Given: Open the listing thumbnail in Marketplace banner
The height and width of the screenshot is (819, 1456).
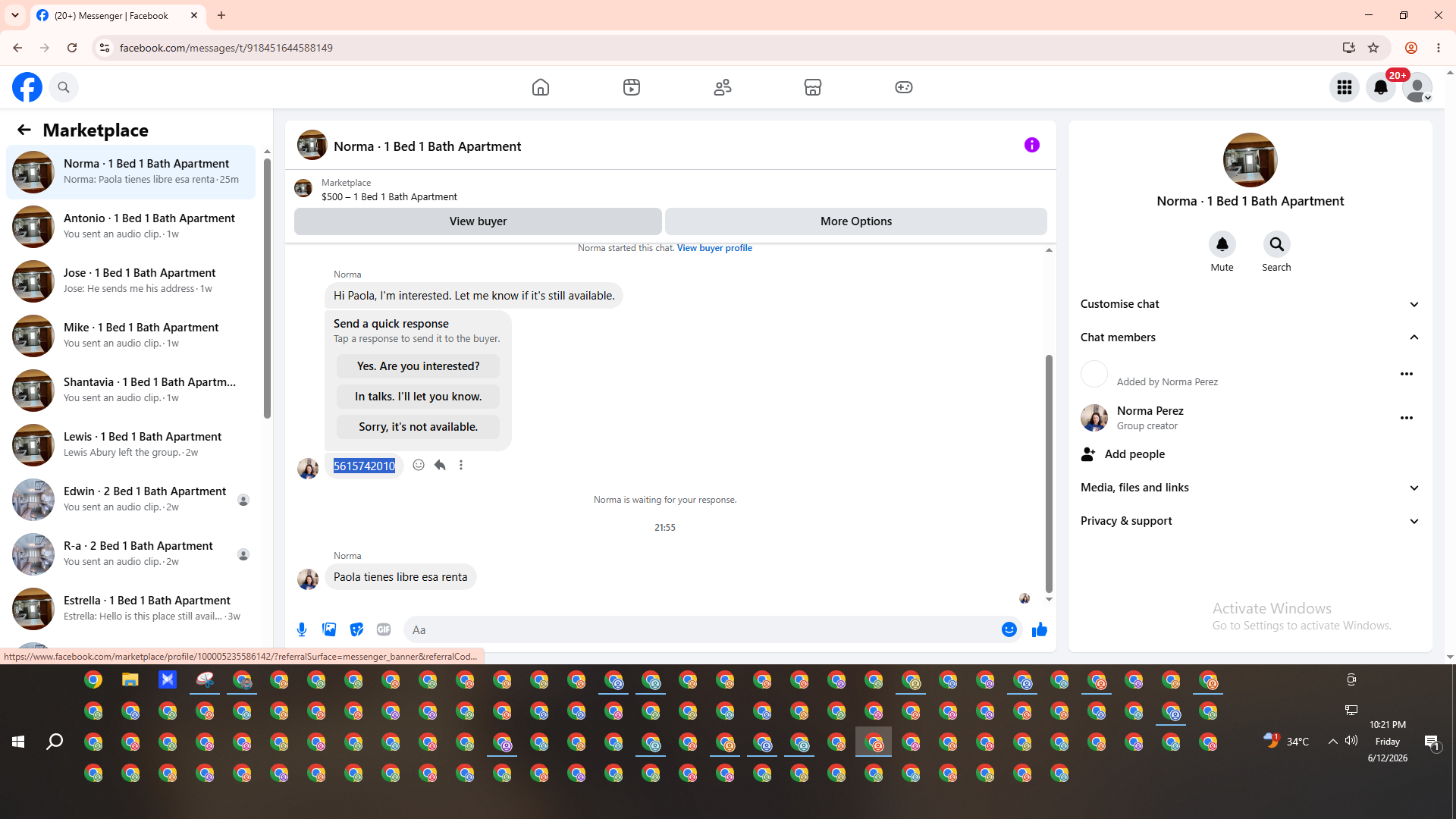Looking at the screenshot, I should (x=303, y=188).
